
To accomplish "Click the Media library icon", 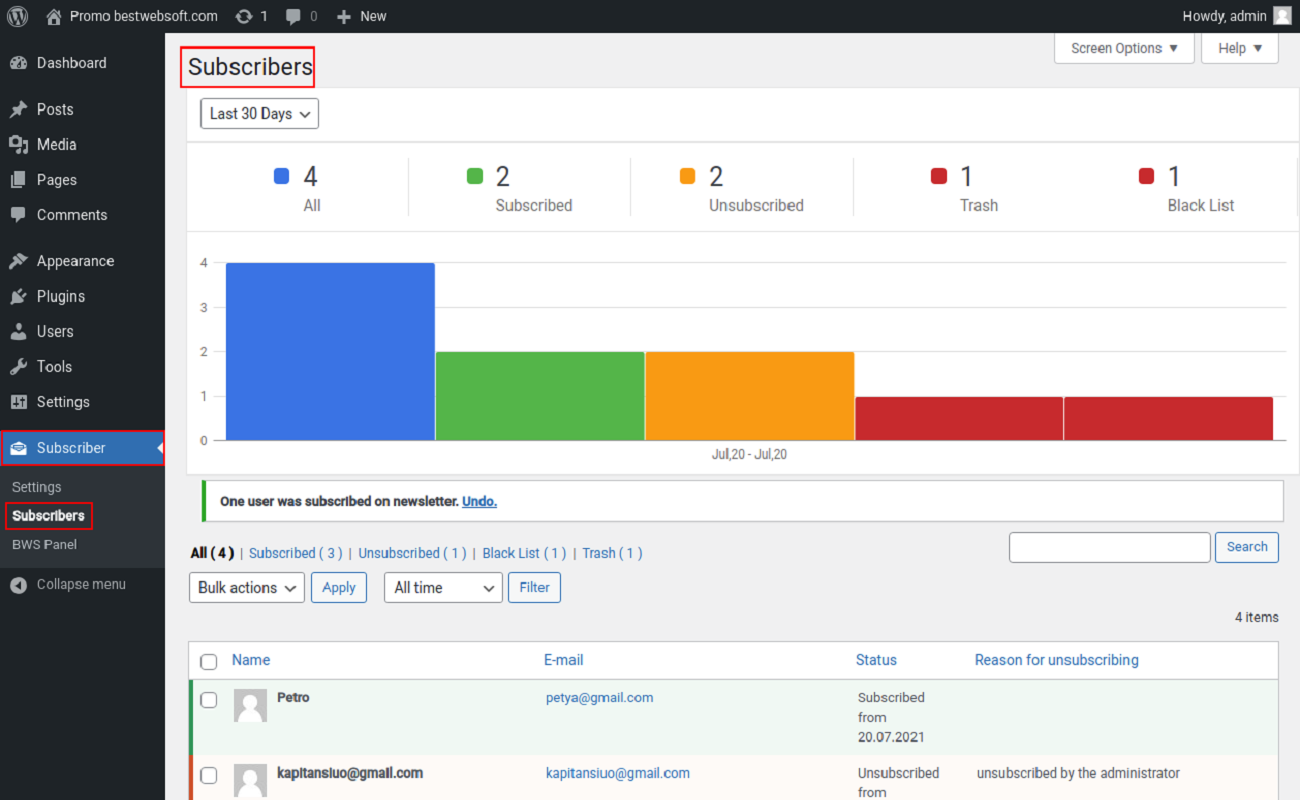I will 18,144.
